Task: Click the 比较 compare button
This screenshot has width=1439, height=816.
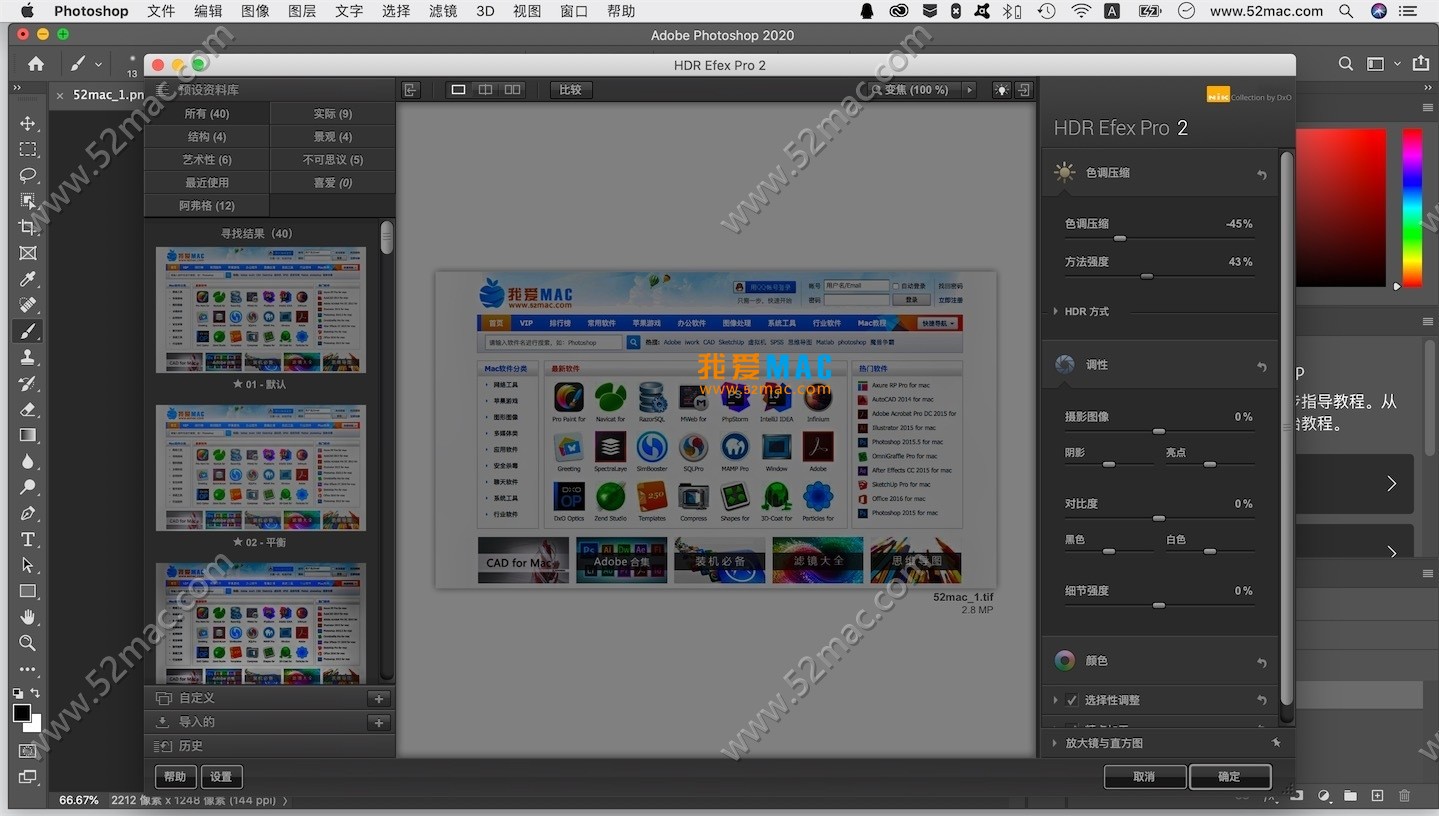Action: pos(570,90)
